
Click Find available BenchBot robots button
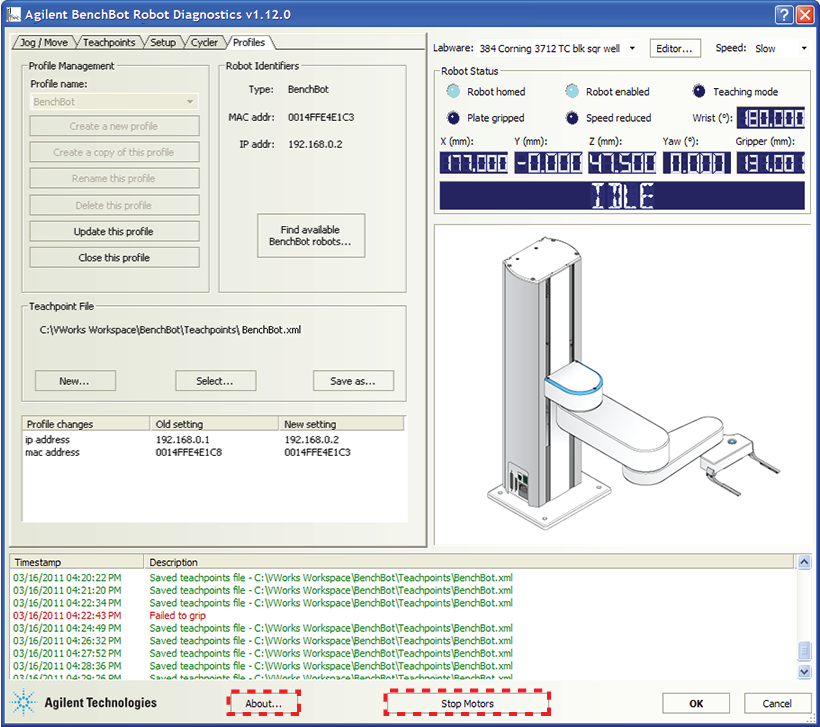coord(311,236)
